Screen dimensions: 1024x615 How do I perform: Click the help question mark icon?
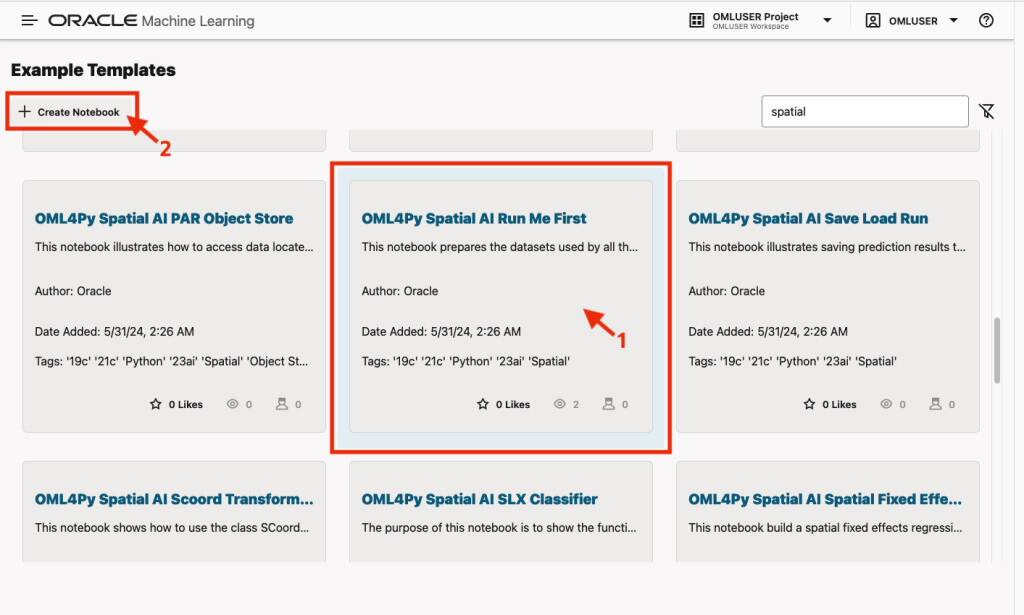coord(986,20)
